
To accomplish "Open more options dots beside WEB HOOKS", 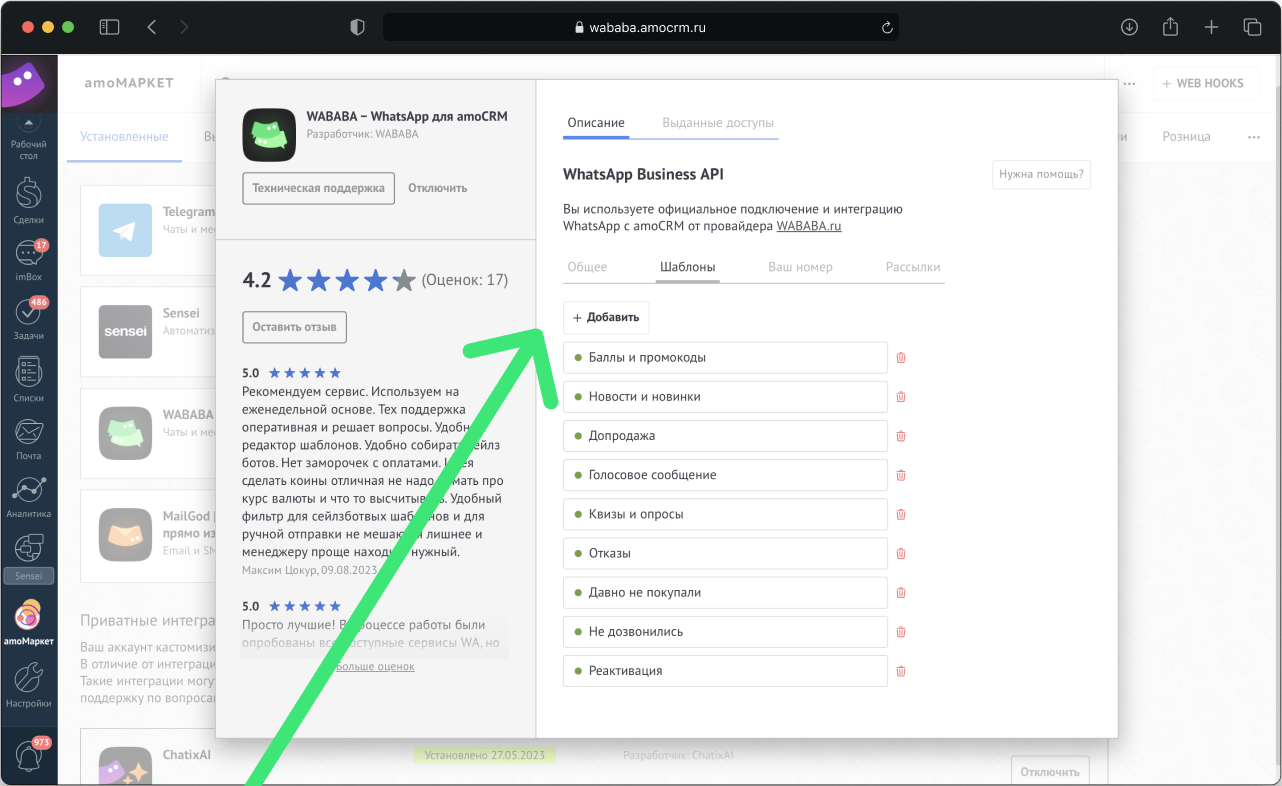I will (1130, 84).
